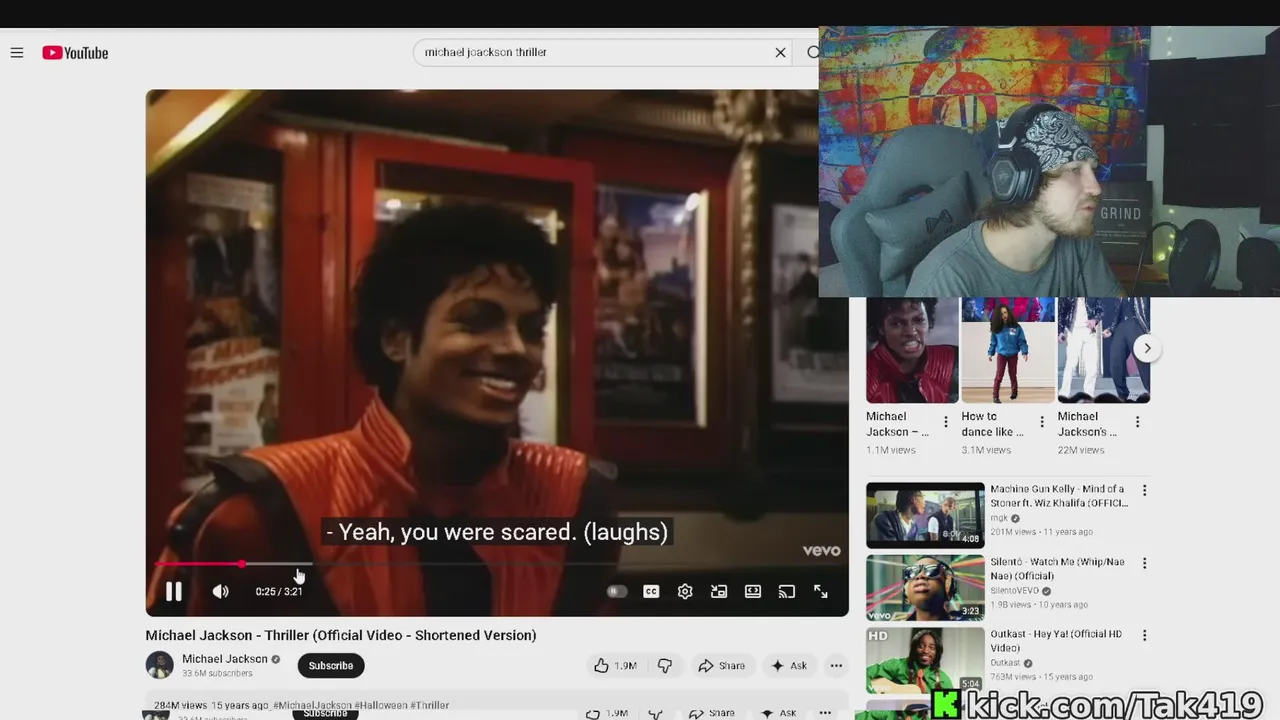This screenshot has width=1280, height=720.
Task: Open the Ask AI button
Action: click(x=789, y=665)
